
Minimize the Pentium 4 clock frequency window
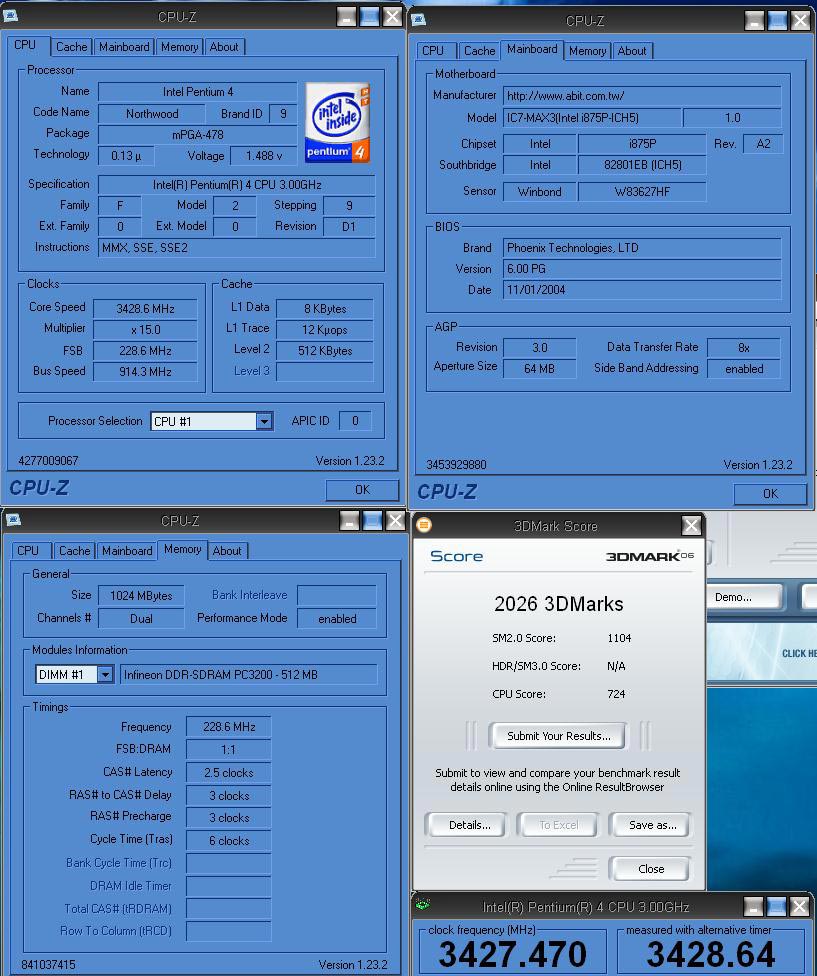(x=754, y=906)
